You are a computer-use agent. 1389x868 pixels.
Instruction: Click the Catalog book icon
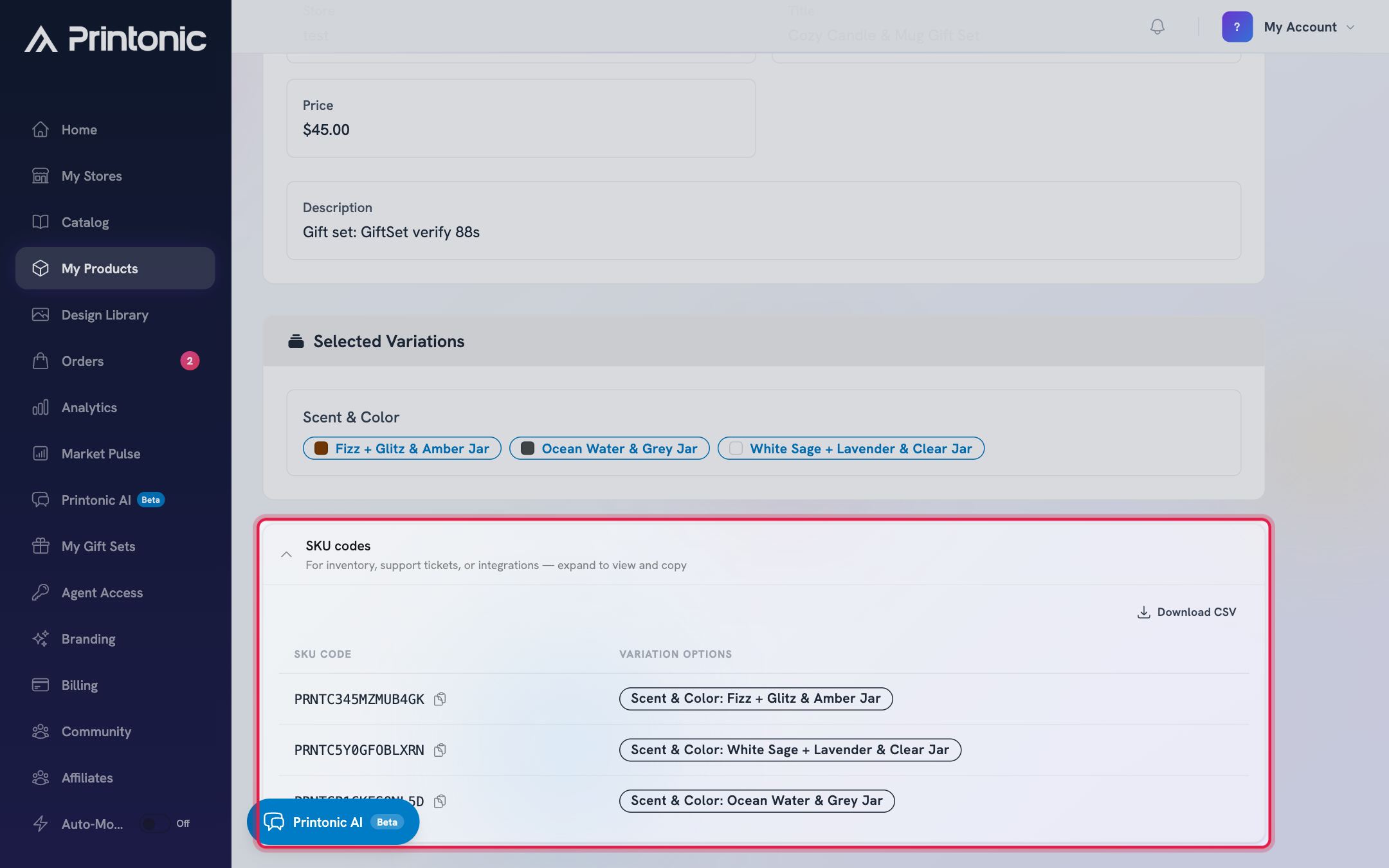pos(41,222)
